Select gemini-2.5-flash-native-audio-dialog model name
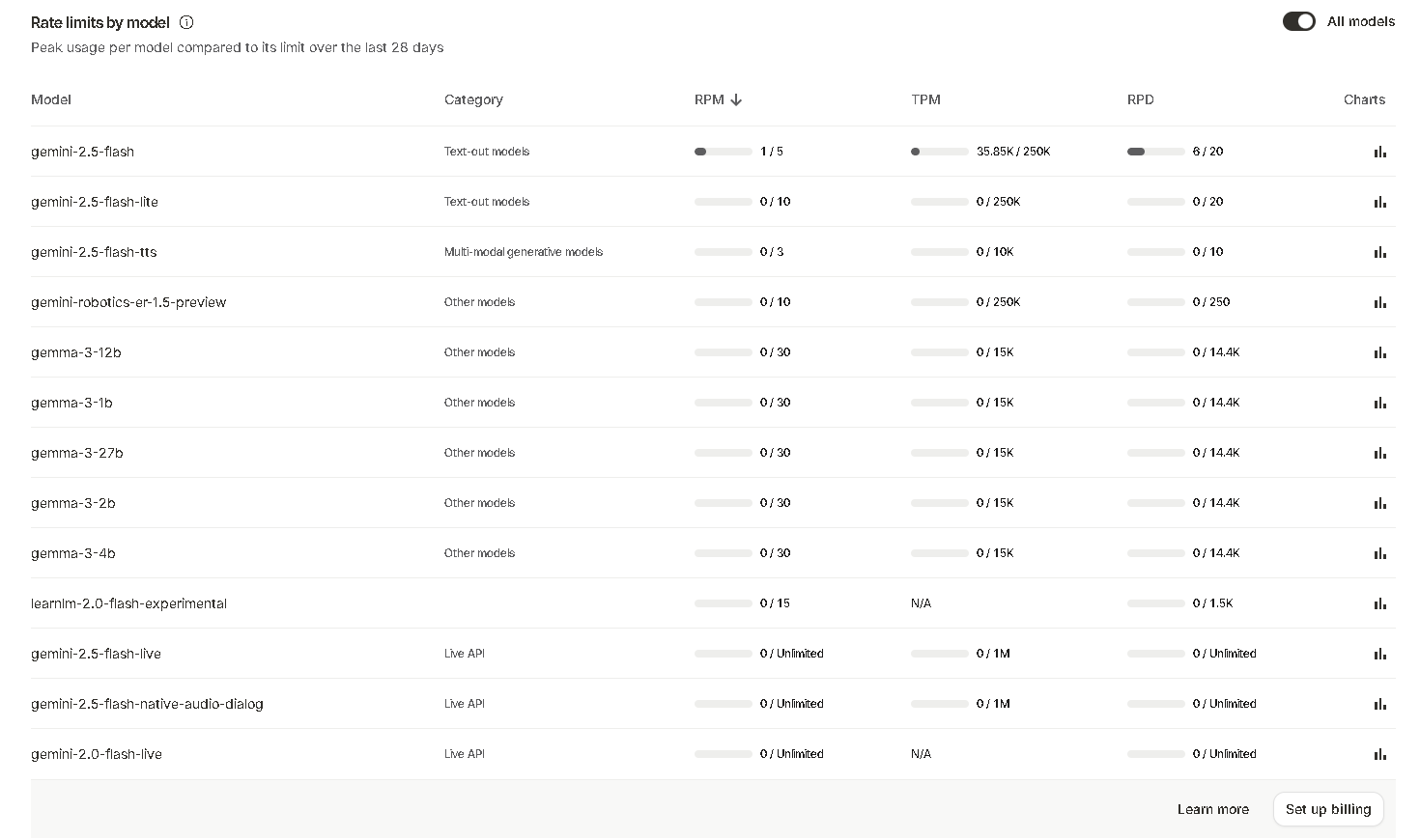Screen dimensions: 1420x840 (x=147, y=704)
